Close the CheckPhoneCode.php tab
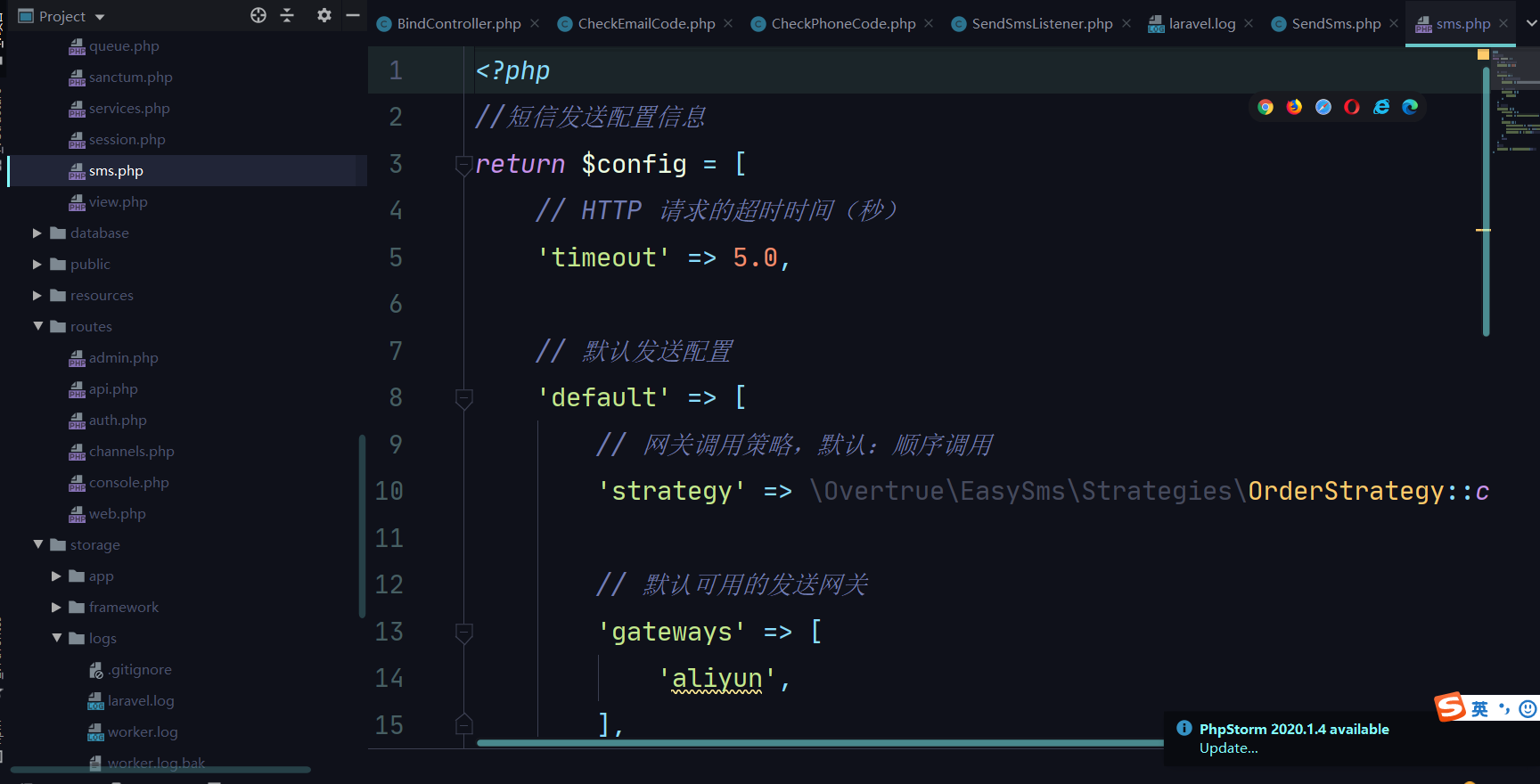This screenshot has width=1540, height=784. (x=929, y=23)
